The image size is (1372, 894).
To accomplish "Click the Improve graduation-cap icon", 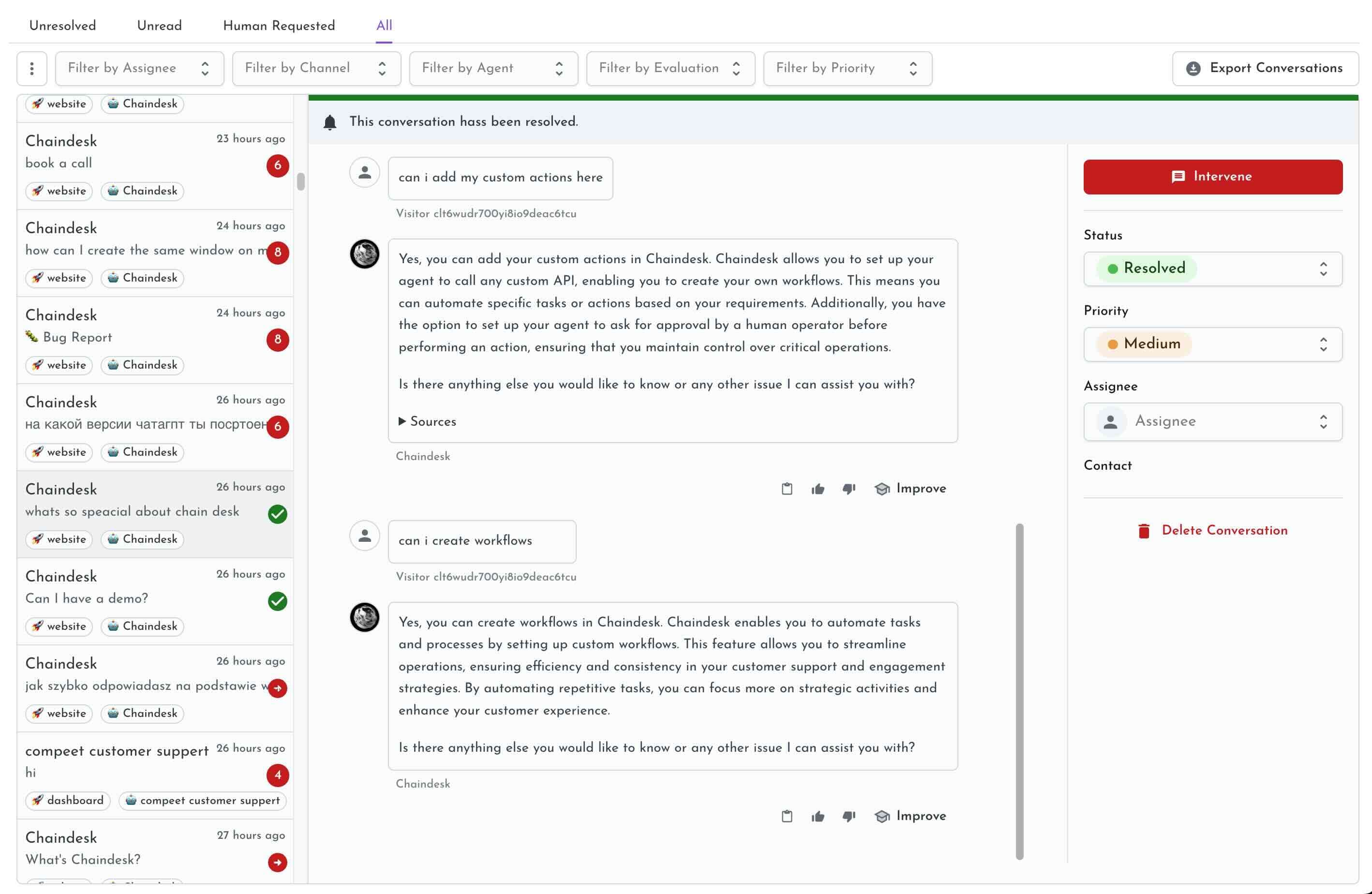I will [882, 488].
